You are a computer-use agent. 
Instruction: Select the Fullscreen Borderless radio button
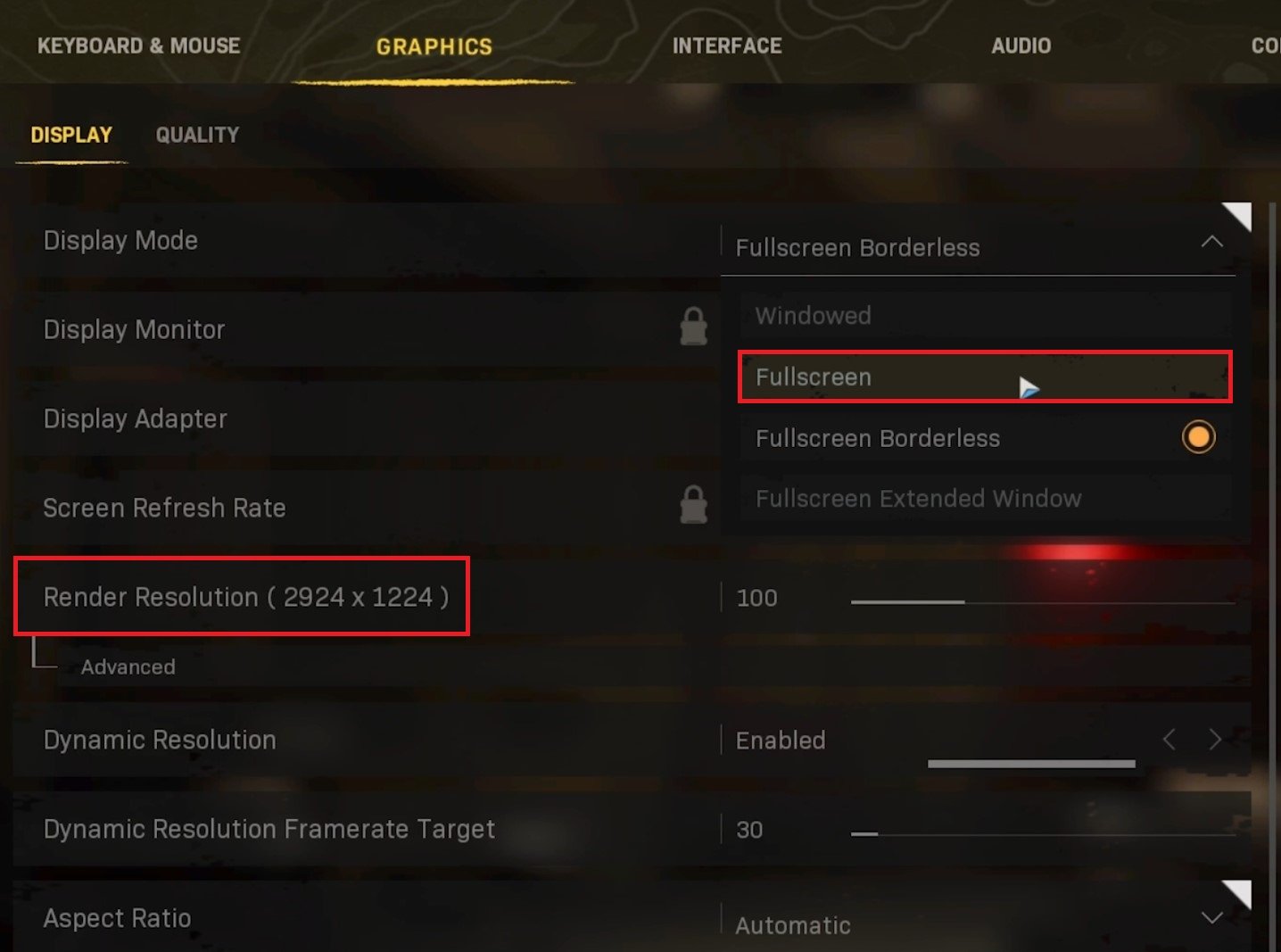pos(1198,437)
